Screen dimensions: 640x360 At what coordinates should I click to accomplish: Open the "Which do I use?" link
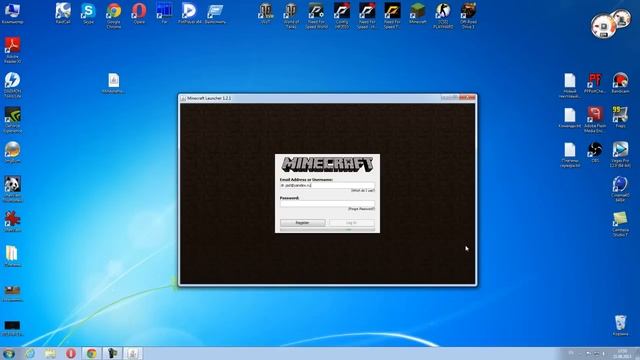(x=362, y=191)
